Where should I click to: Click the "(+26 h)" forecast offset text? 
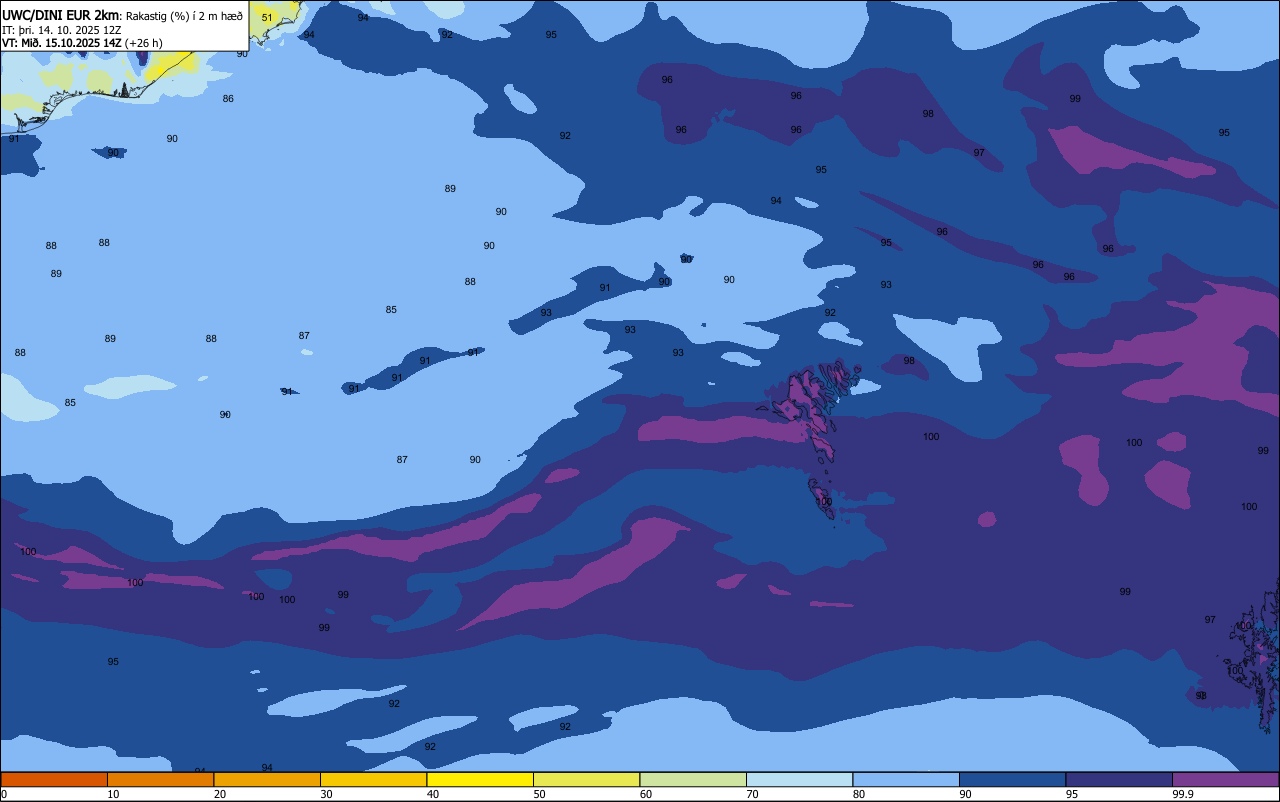pos(143,43)
